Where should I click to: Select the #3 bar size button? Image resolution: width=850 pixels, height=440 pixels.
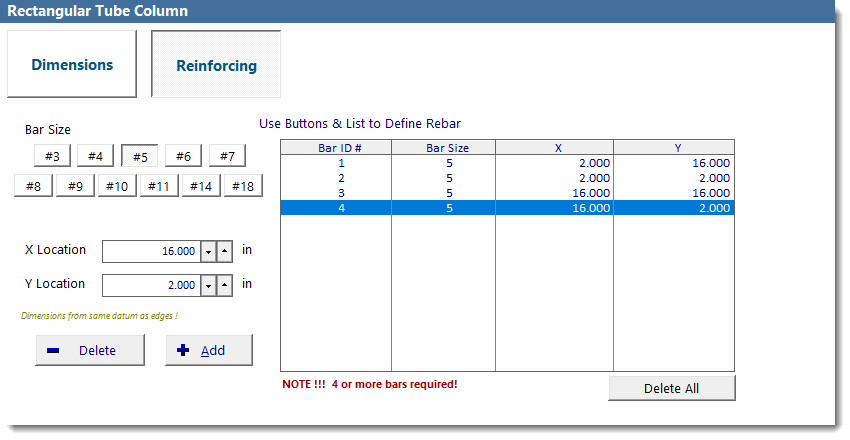(x=52, y=156)
